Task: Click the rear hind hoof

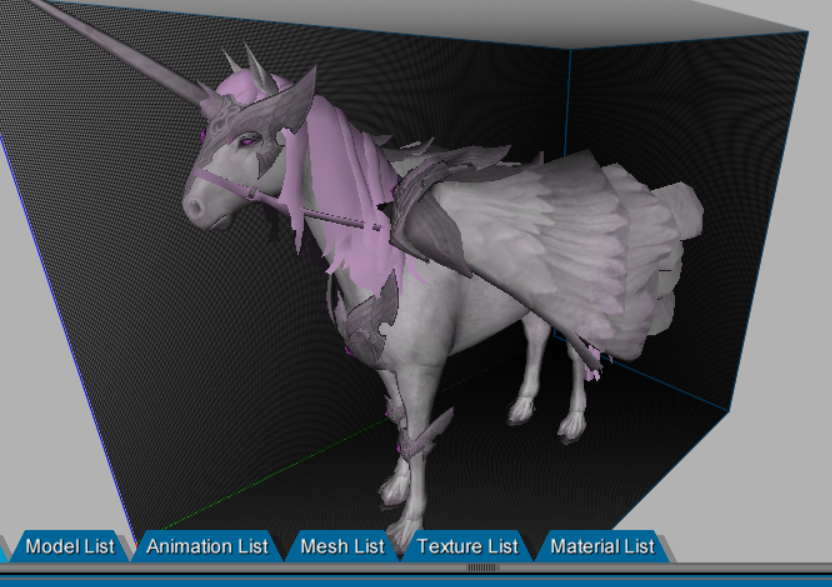Action: click(x=571, y=427)
